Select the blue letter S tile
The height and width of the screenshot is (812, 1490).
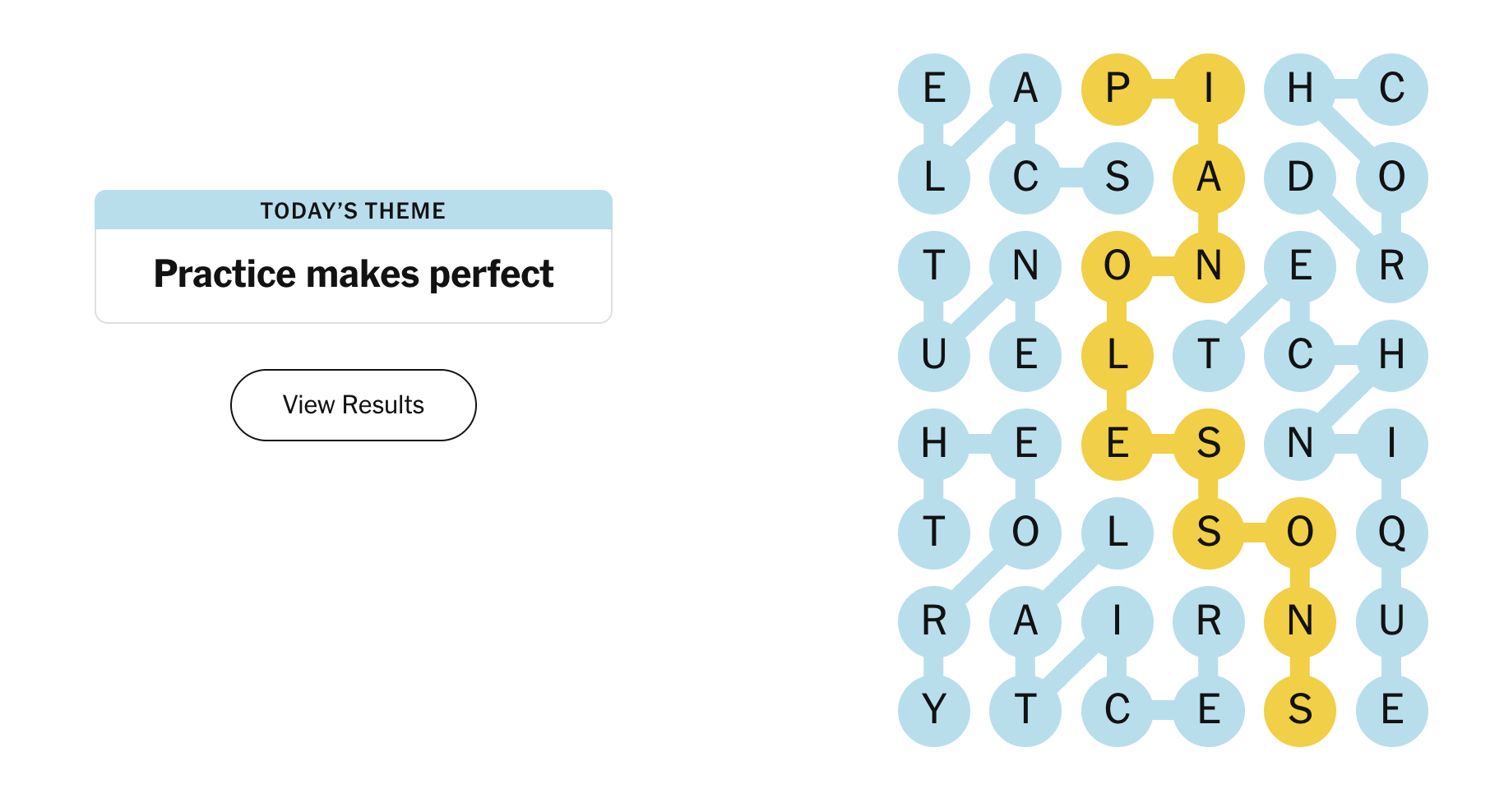(1117, 178)
